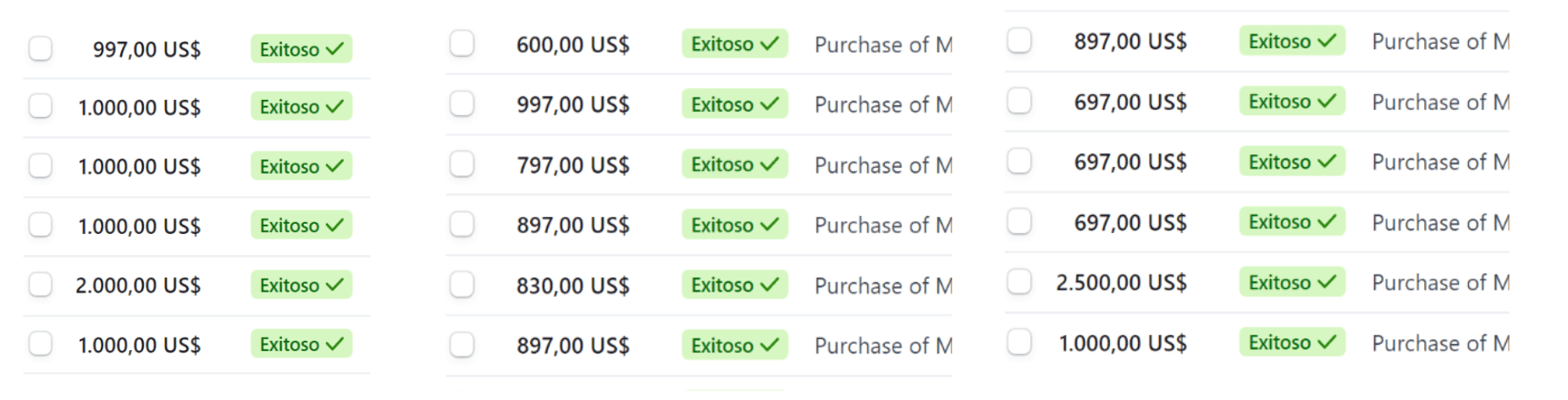Select the 830,00 US$ amount text
Viewport: 1568px width, 400px height.
pos(572,286)
